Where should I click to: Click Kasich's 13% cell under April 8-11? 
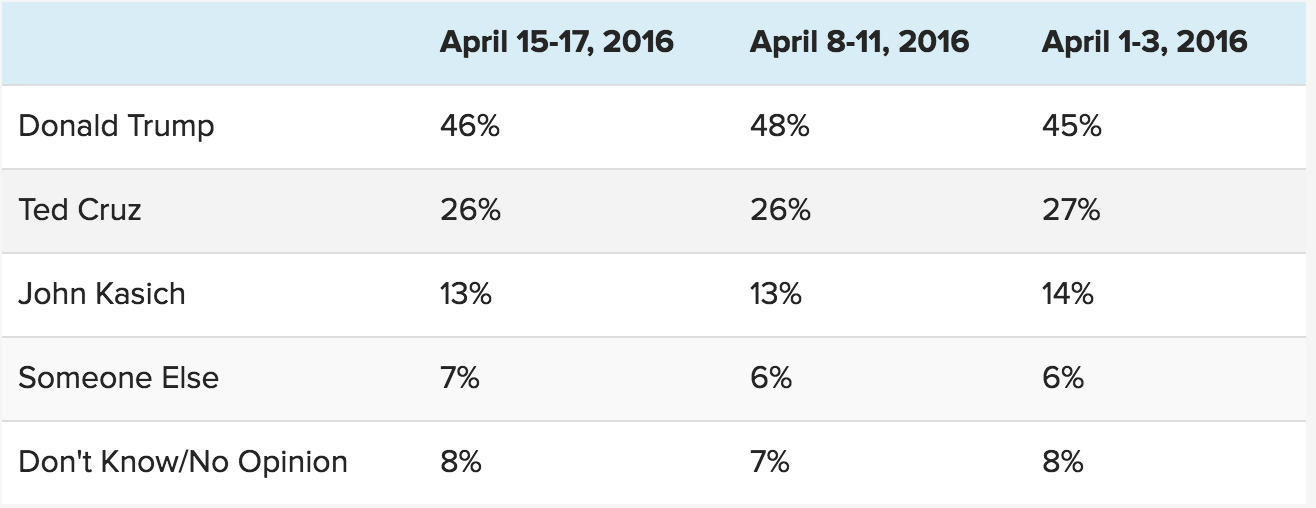[x=775, y=294]
